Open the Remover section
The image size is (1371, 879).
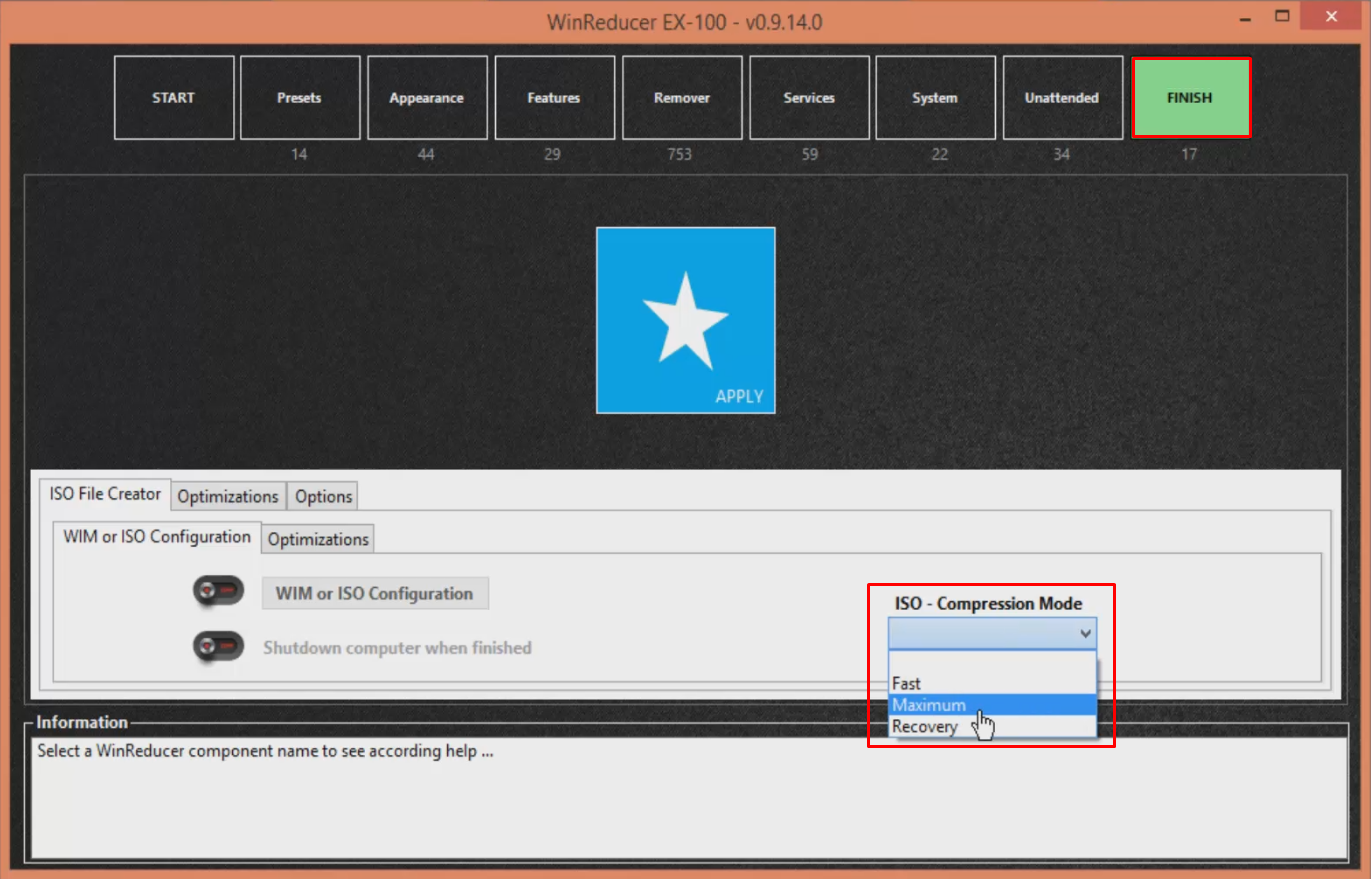click(682, 98)
